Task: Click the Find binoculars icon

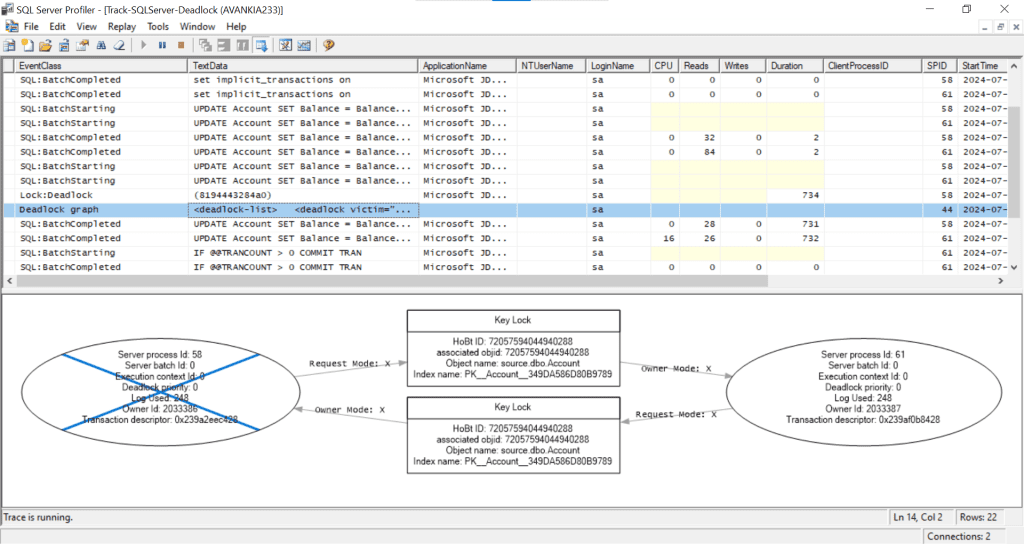Action: (100, 45)
